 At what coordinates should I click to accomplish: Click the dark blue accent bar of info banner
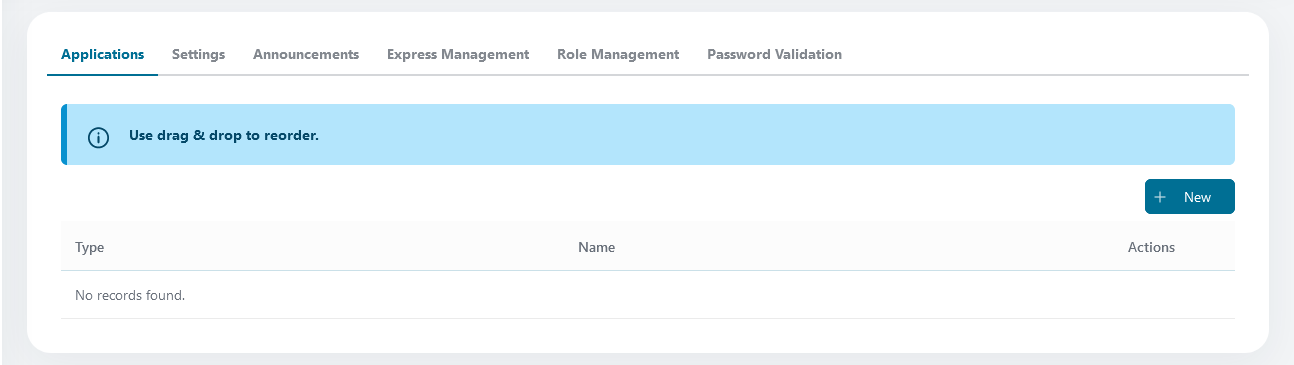(64, 134)
